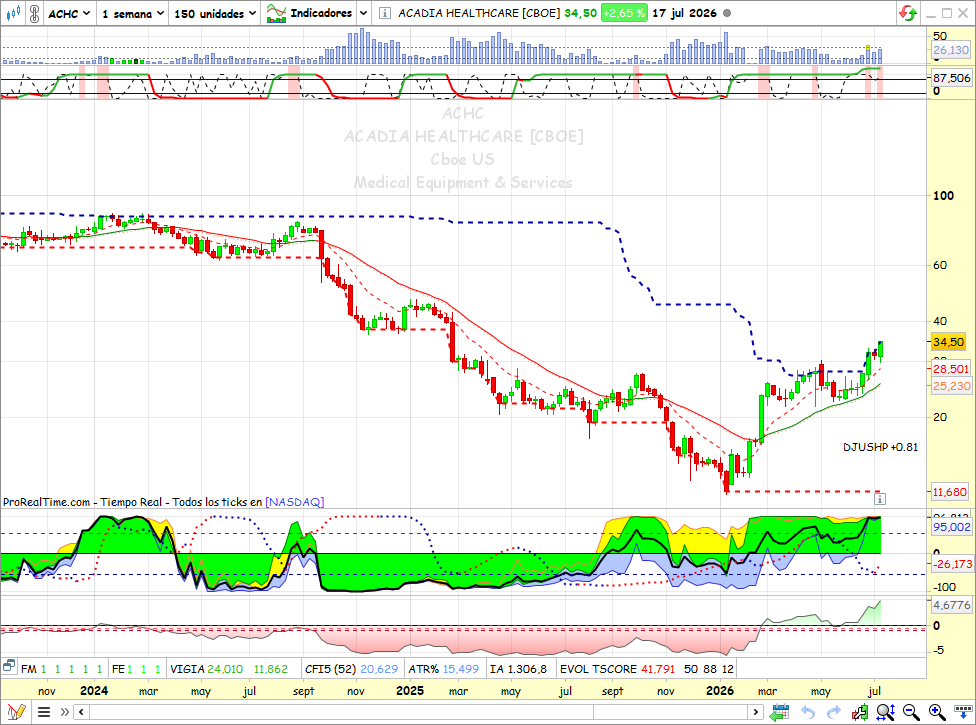Click the dotted bar with down arrow icon
The width and height of the screenshot is (976, 725).
[x=964, y=711]
